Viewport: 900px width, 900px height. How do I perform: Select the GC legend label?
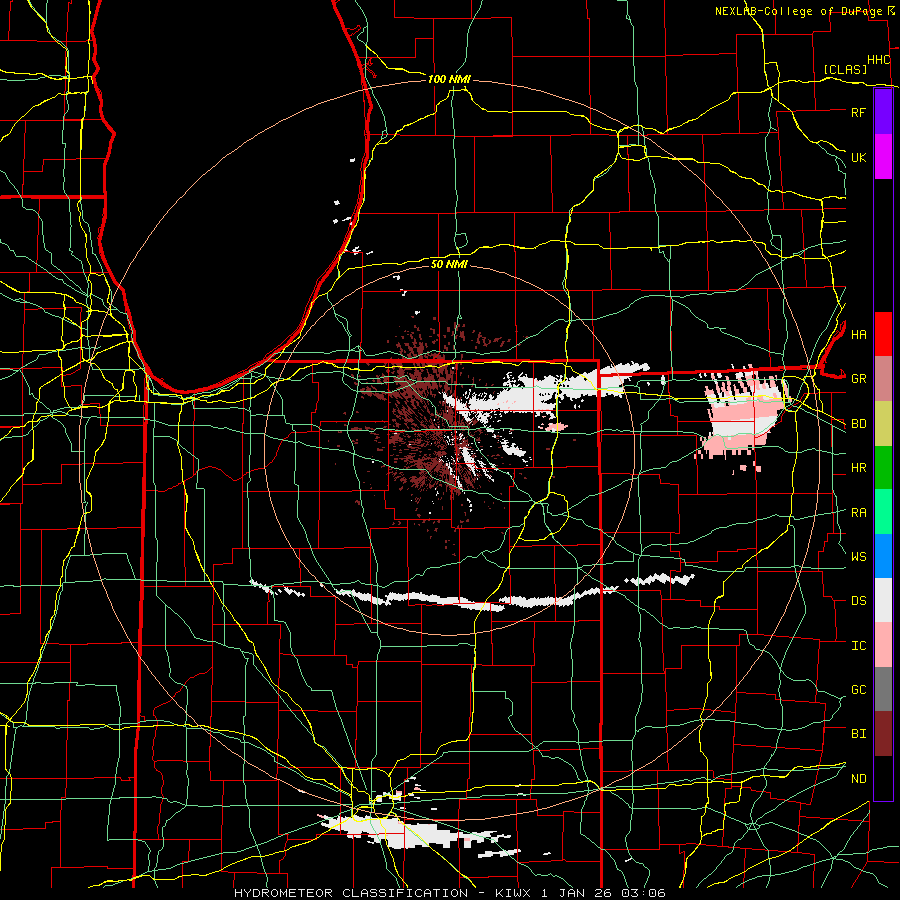tap(858, 690)
